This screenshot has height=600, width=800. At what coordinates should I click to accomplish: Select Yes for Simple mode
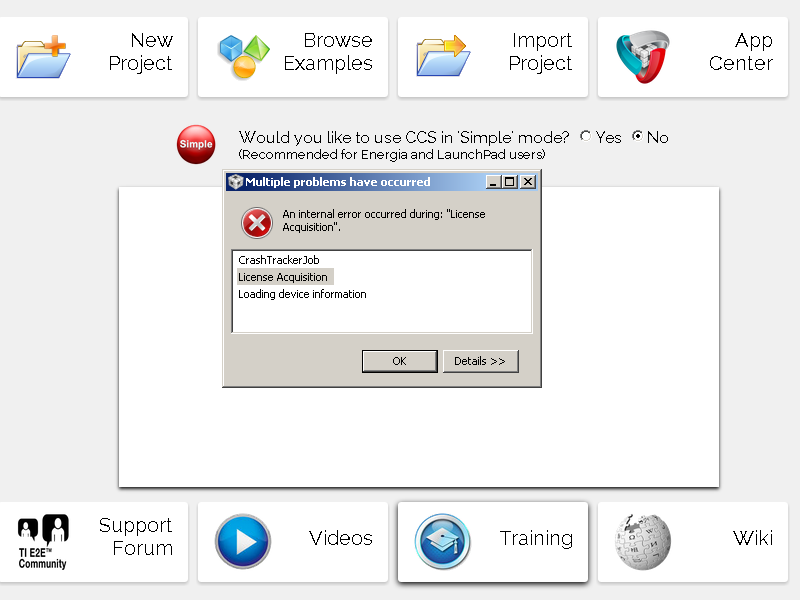coord(586,136)
